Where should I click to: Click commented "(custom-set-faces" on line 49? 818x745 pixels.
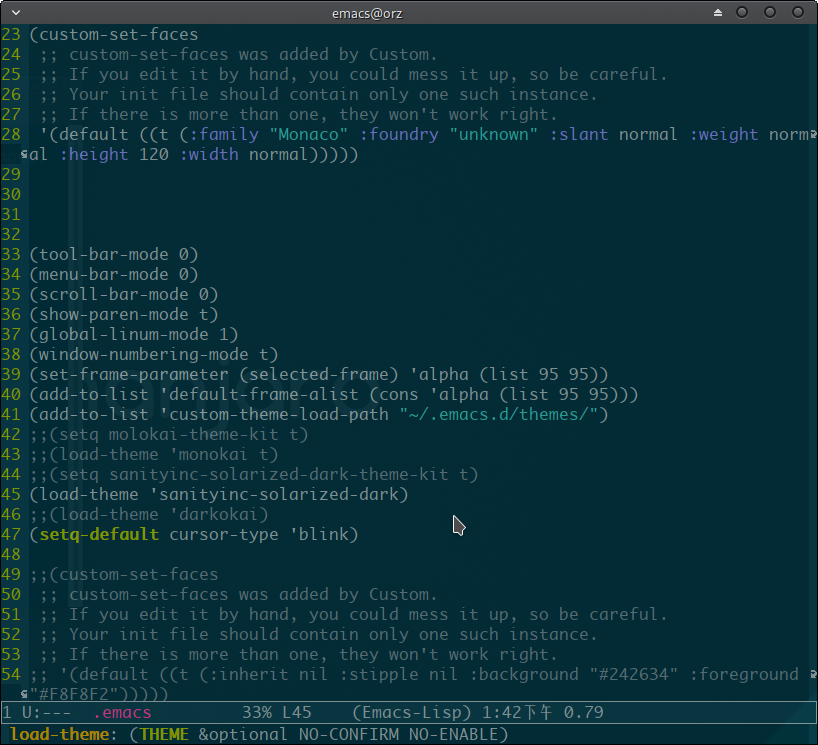click(134, 574)
